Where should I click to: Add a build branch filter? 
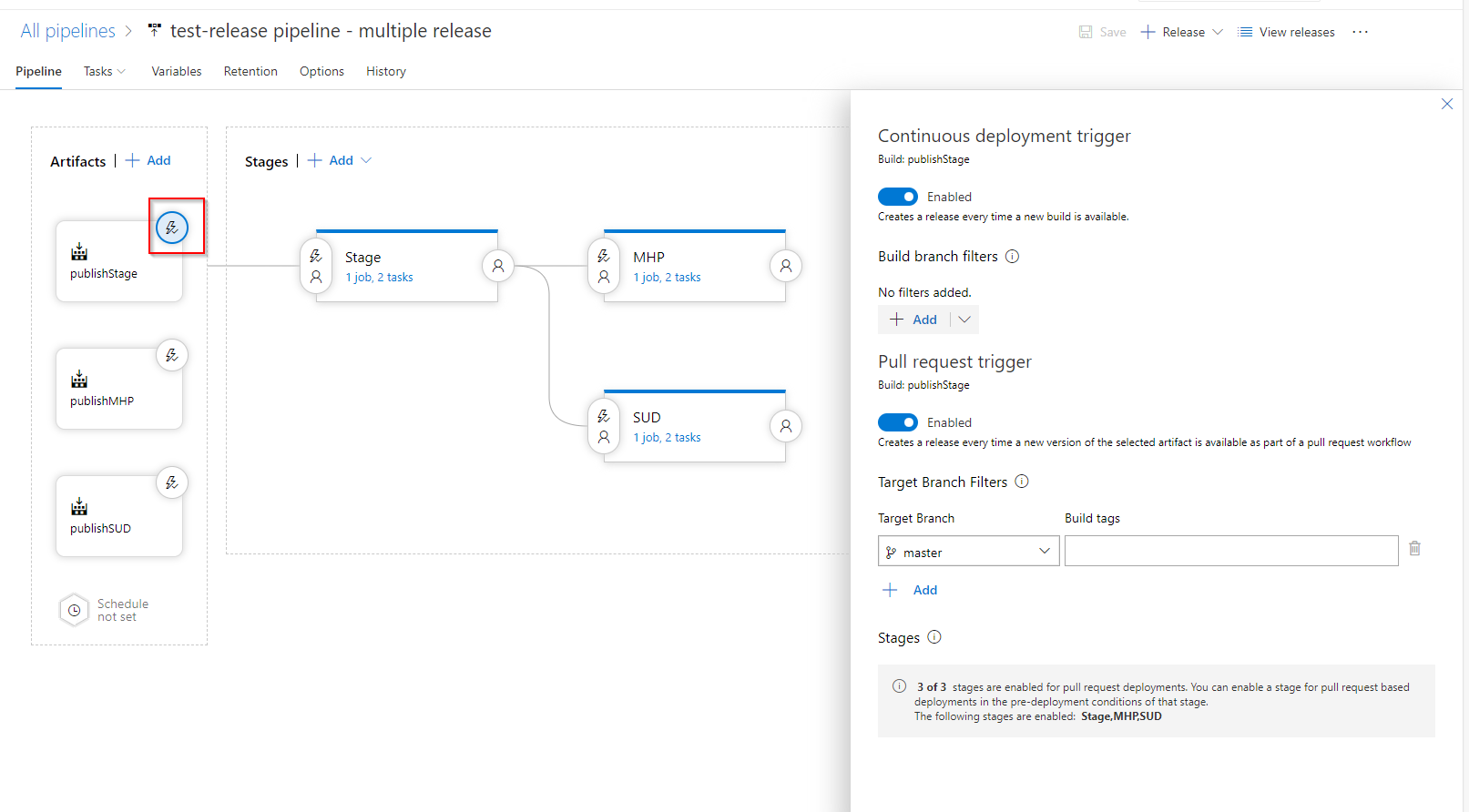(x=914, y=320)
